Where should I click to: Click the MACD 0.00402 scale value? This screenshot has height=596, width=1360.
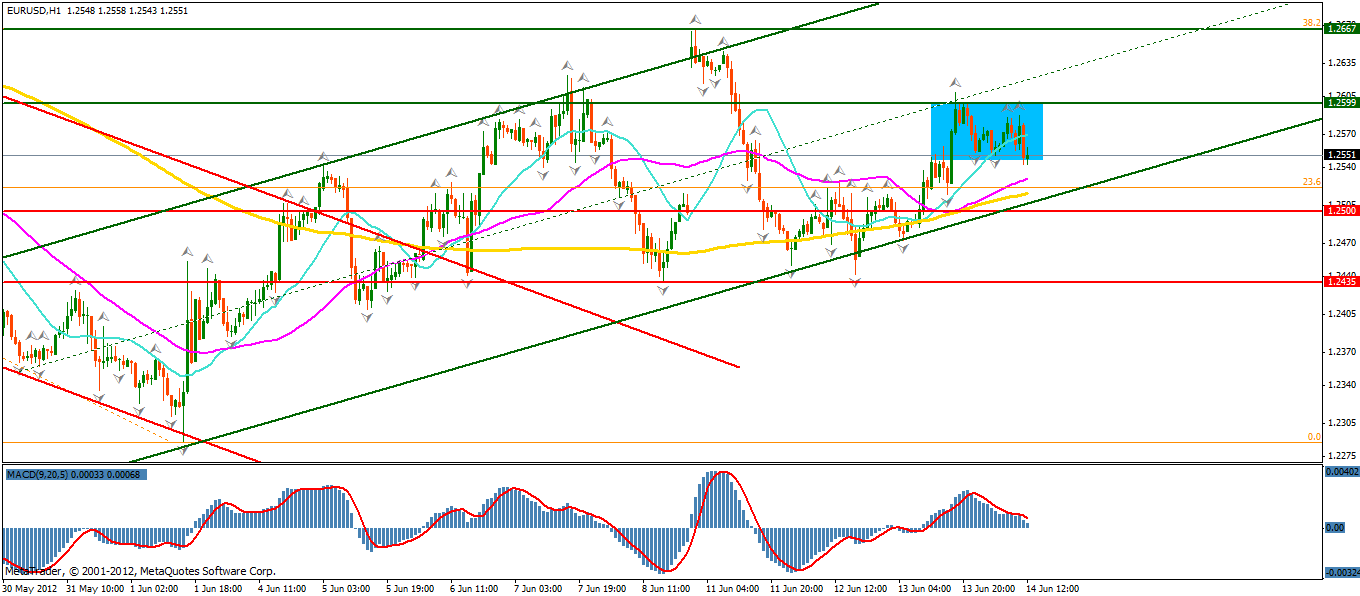point(1341,471)
